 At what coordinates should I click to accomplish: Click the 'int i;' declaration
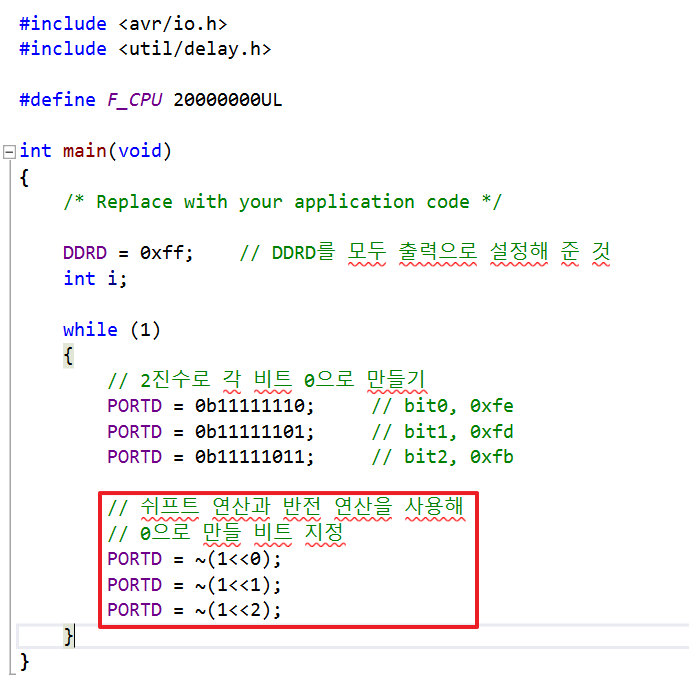coord(95,279)
